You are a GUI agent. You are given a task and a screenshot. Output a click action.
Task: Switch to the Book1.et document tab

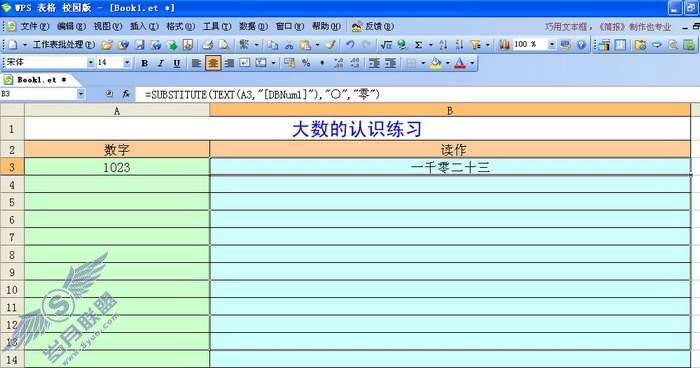click(x=41, y=80)
